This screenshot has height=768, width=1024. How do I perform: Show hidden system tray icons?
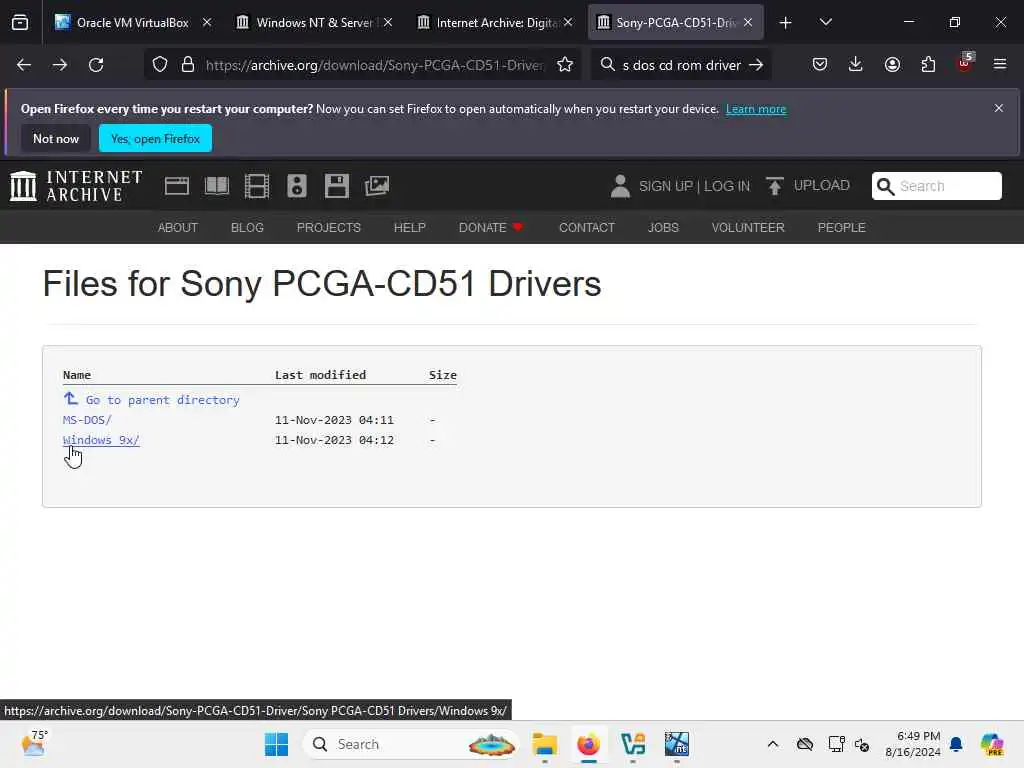coord(773,744)
